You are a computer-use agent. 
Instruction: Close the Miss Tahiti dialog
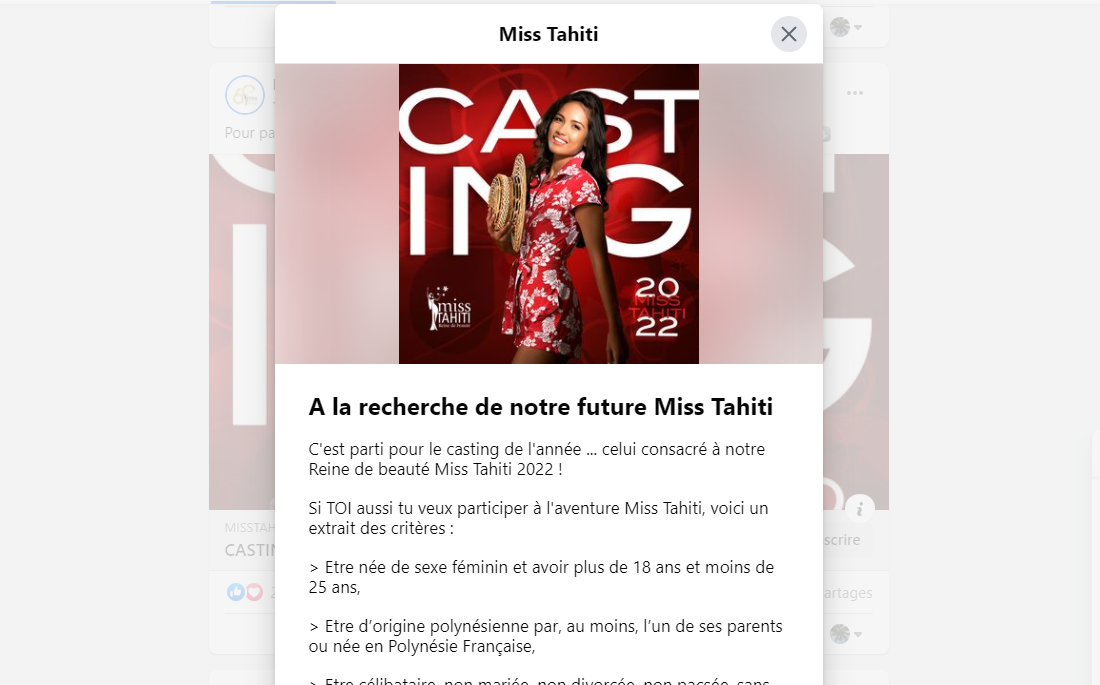[x=789, y=34]
